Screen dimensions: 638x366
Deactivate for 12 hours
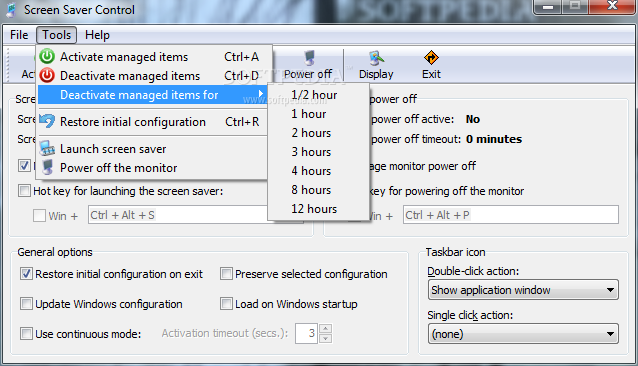click(319, 209)
